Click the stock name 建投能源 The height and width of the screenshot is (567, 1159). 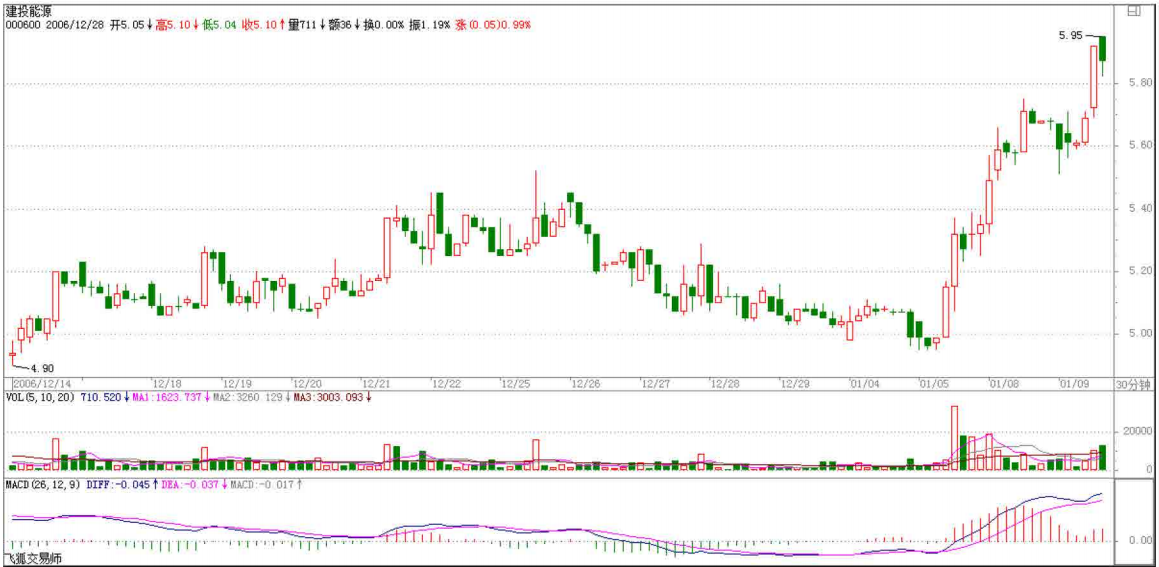[x=29, y=10]
